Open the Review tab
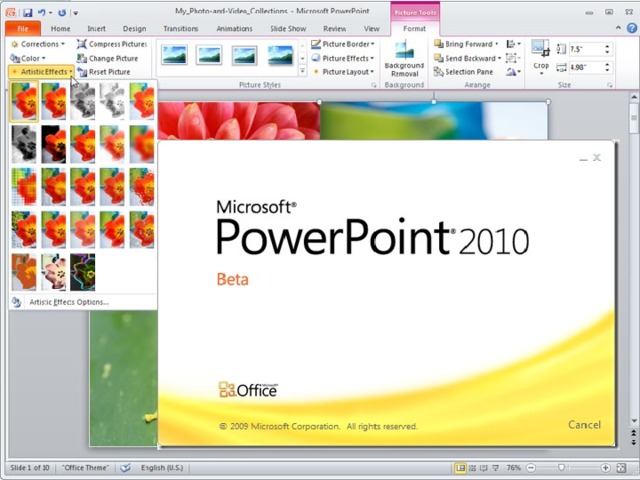The width and height of the screenshot is (640, 480). click(334, 29)
